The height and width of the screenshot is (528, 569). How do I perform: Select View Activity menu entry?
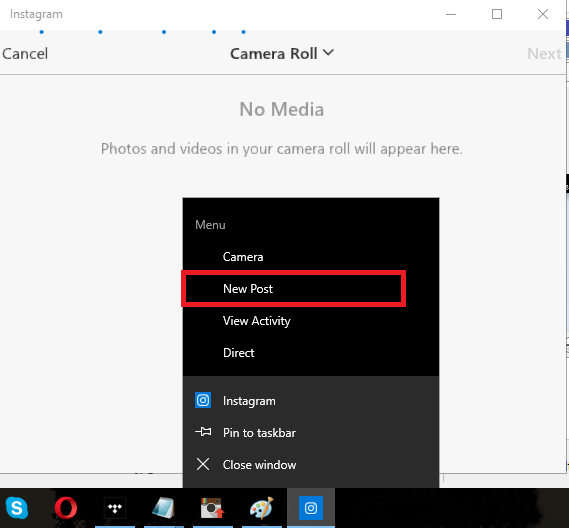tap(311, 321)
